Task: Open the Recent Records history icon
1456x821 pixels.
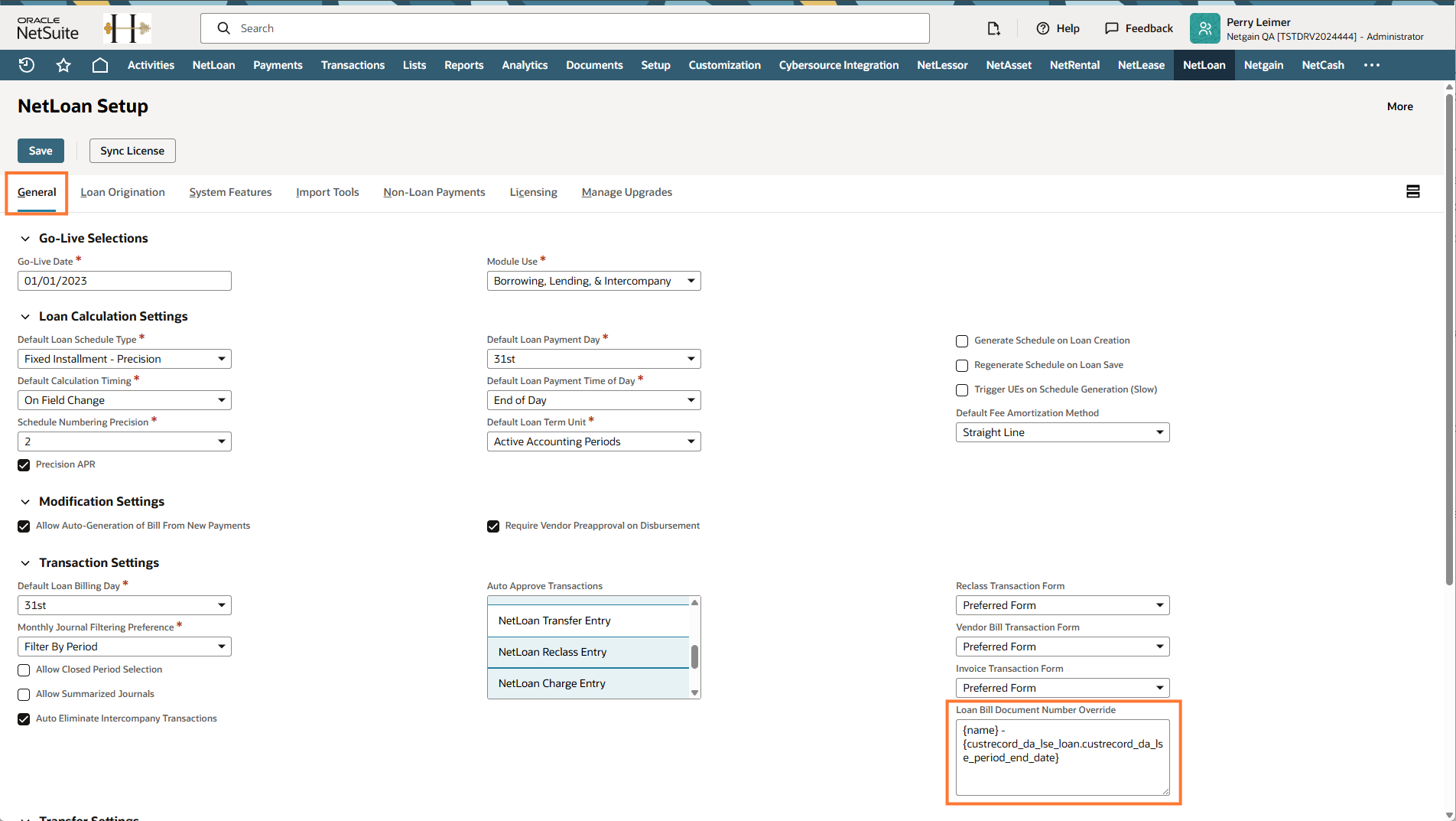Action: [27, 65]
